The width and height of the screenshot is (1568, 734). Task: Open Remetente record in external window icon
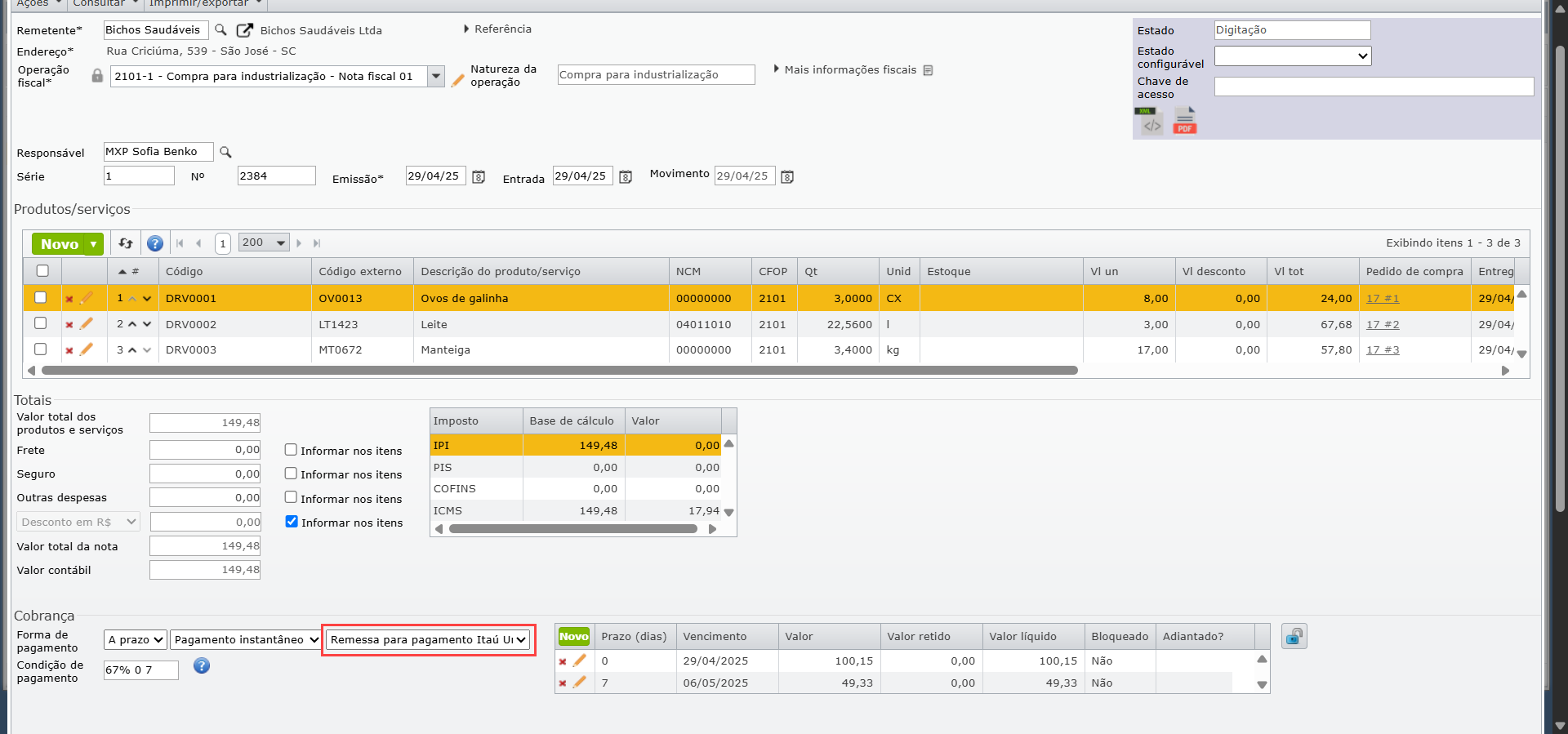(244, 30)
